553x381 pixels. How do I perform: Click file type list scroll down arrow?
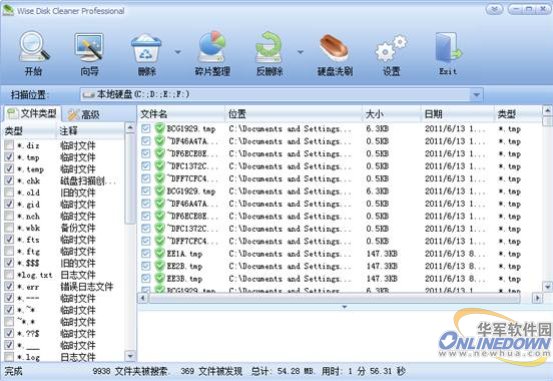coord(130,356)
